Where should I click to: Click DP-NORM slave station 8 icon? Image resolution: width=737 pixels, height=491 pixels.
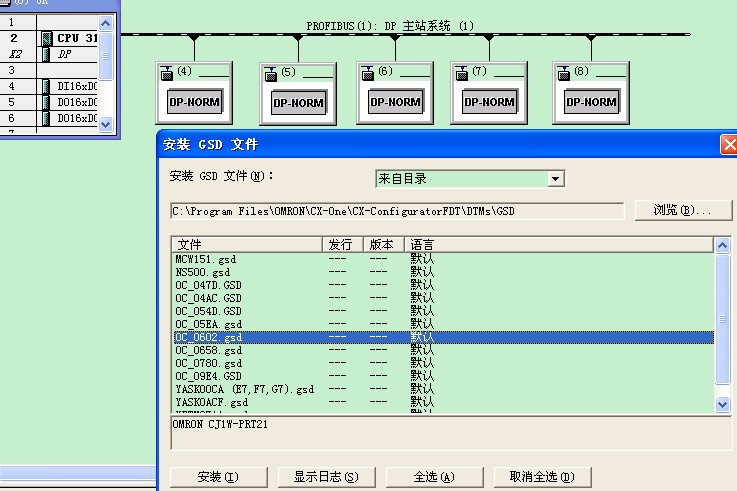click(x=591, y=101)
